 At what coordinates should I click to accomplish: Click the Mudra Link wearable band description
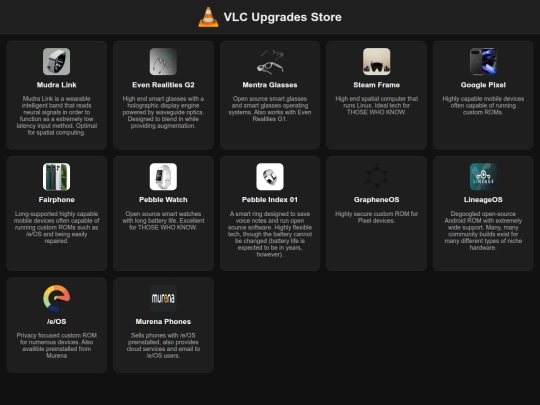point(56,116)
